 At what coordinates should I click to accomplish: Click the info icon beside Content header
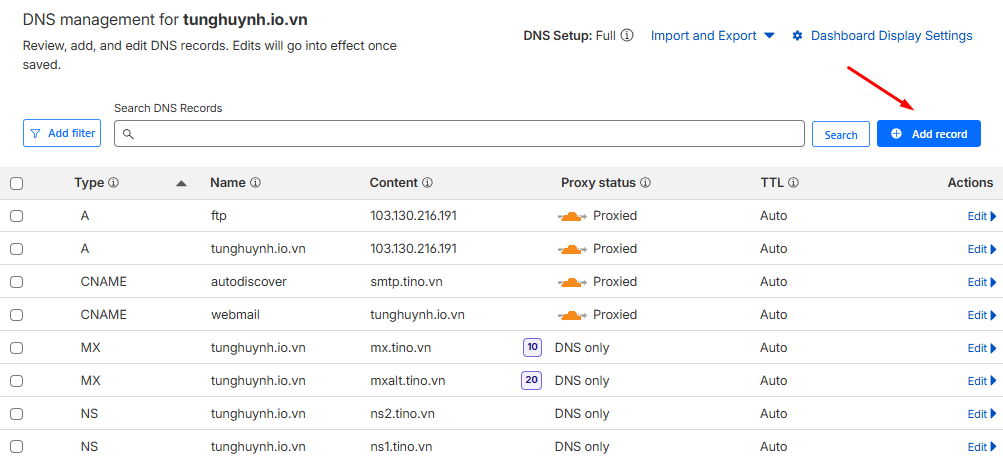[x=428, y=183]
